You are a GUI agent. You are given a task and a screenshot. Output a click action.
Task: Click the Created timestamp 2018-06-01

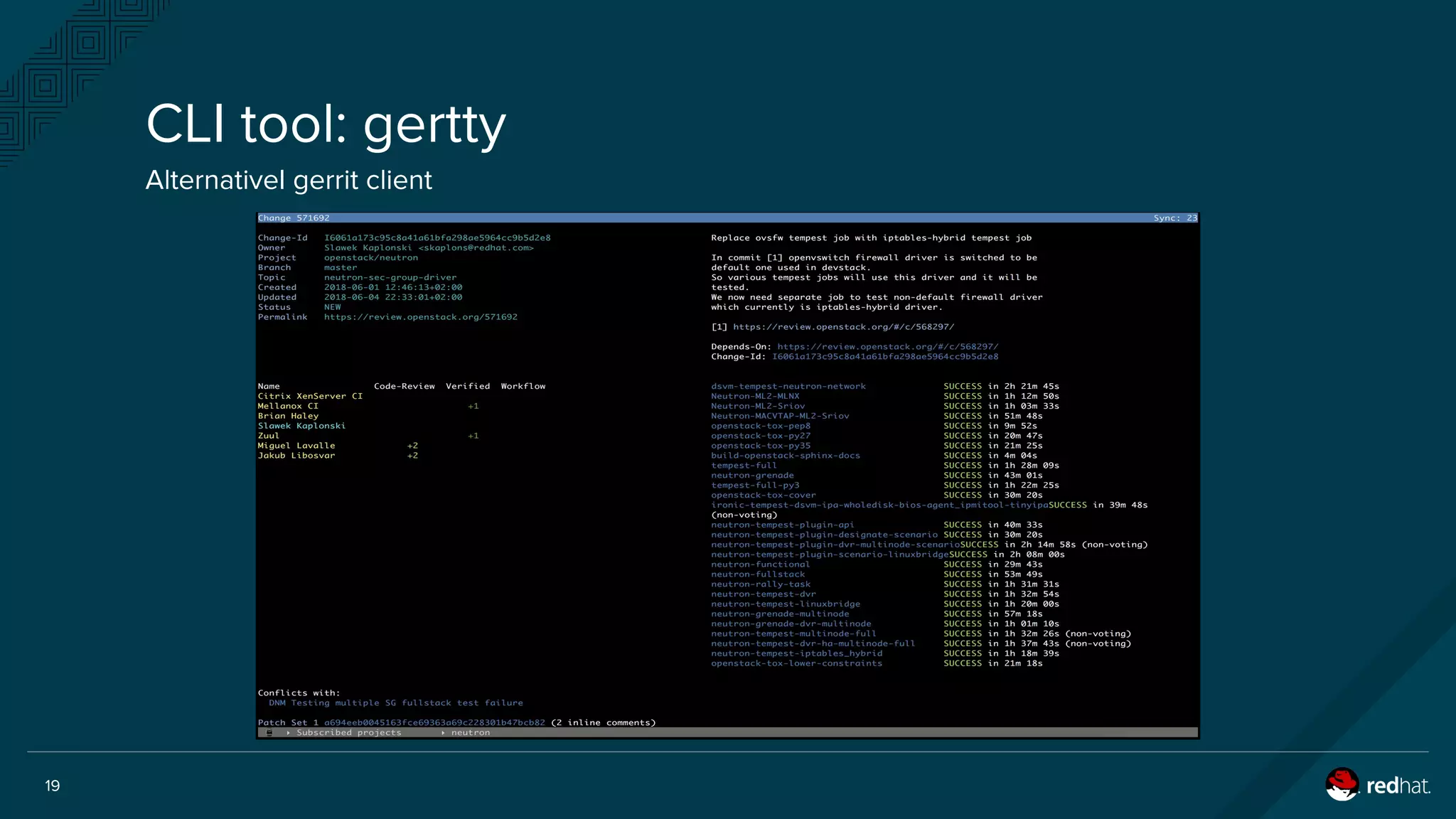pos(393,288)
